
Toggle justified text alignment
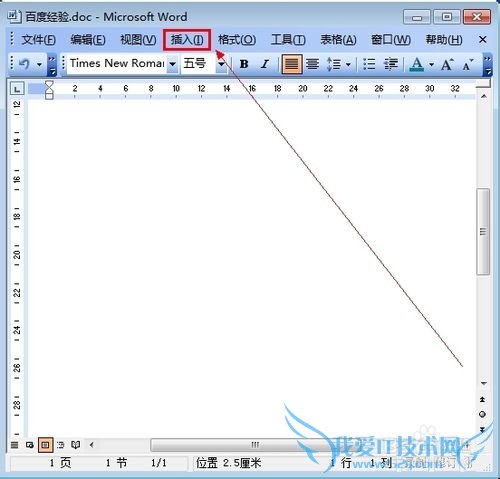(x=292, y=64)
